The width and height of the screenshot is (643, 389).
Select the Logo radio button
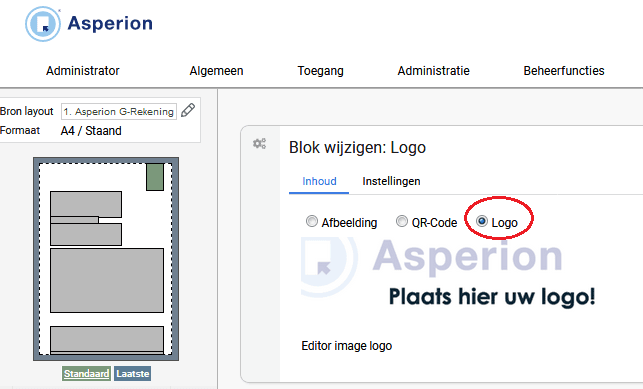(x=481, y=221)
